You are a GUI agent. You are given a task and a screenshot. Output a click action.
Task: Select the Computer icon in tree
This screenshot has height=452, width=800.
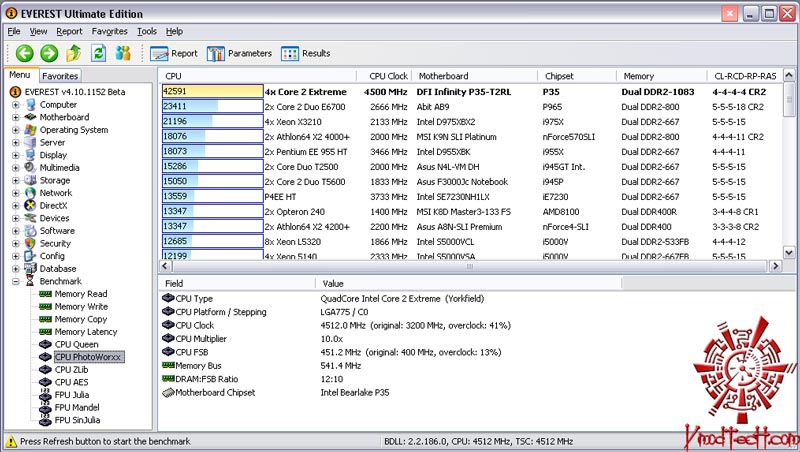(x=31, y=105)
